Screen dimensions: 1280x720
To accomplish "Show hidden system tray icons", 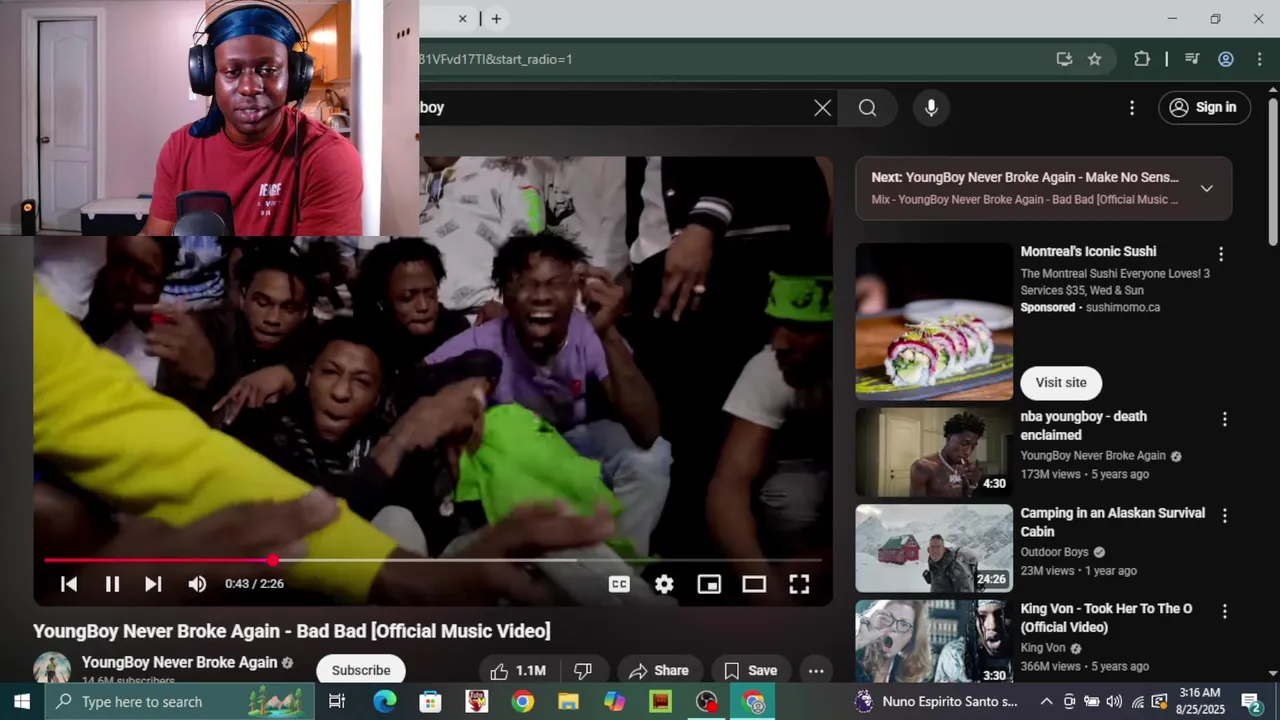I will pyautogui.click(x=1046, y=702).
